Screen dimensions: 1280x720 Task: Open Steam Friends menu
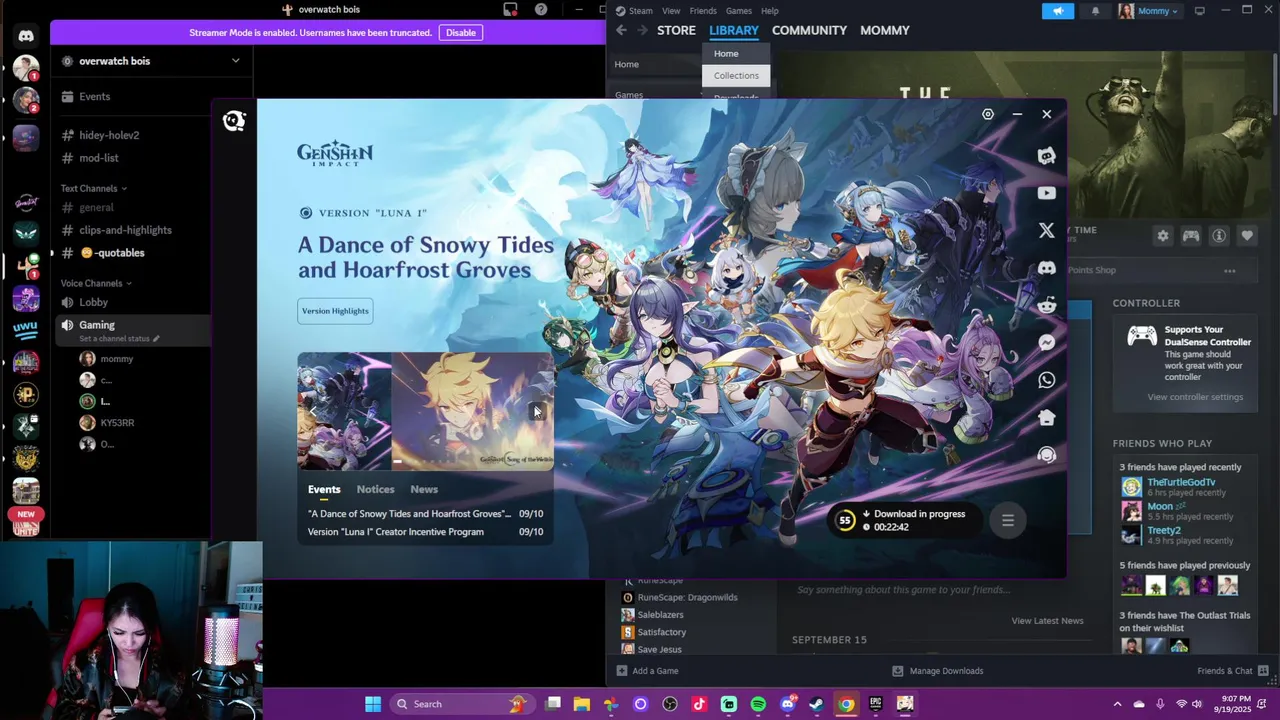click(703, 11)
